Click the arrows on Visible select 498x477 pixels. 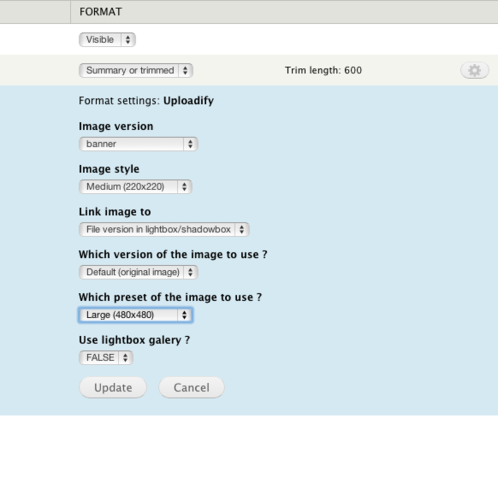click(128, 40)
